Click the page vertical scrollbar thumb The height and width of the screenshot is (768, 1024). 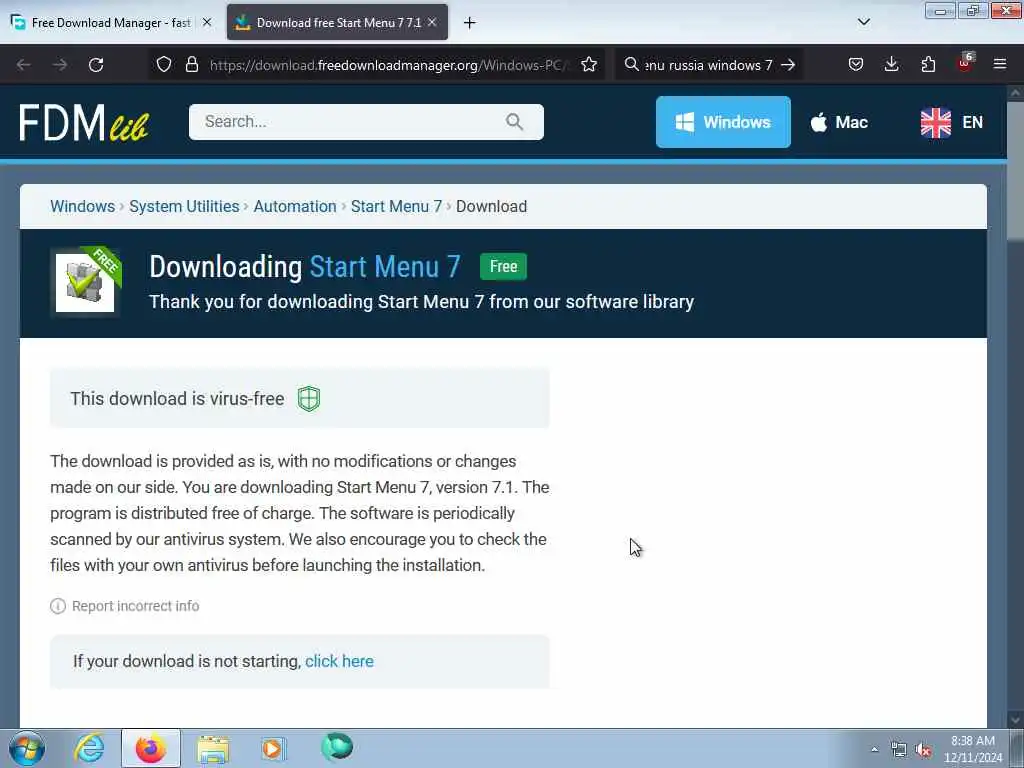[x=1015, y=170]
